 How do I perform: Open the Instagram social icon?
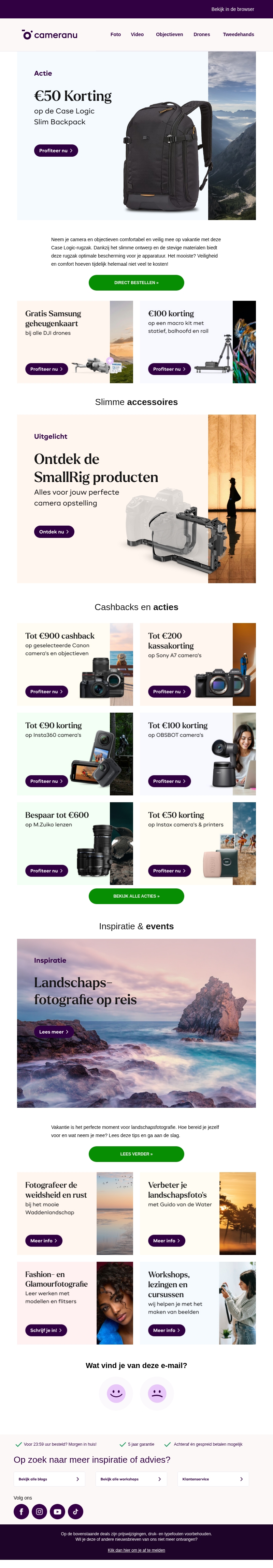click(x=40, y=1511)
